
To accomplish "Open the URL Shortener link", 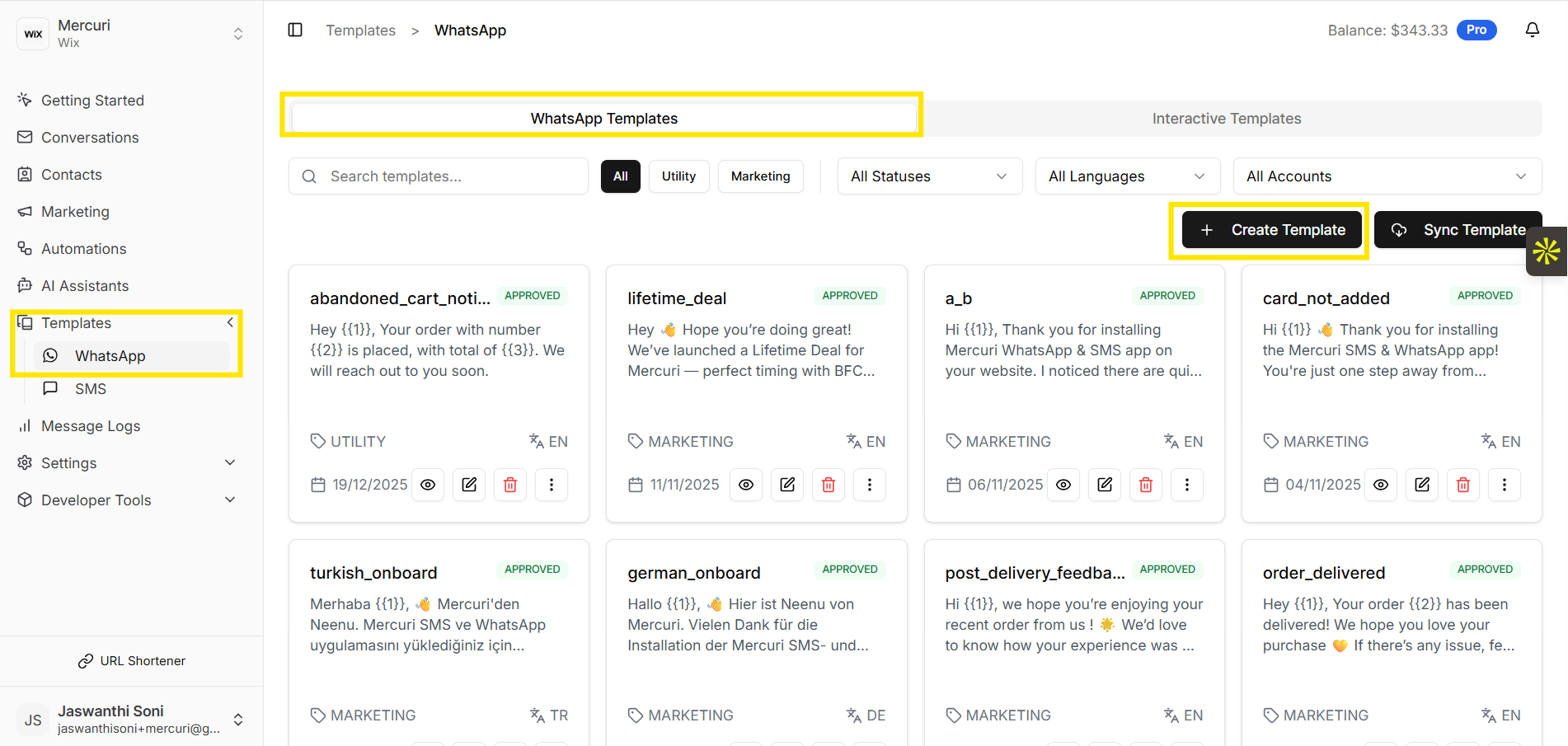I will pyautogui.click(x=132, y=661).
